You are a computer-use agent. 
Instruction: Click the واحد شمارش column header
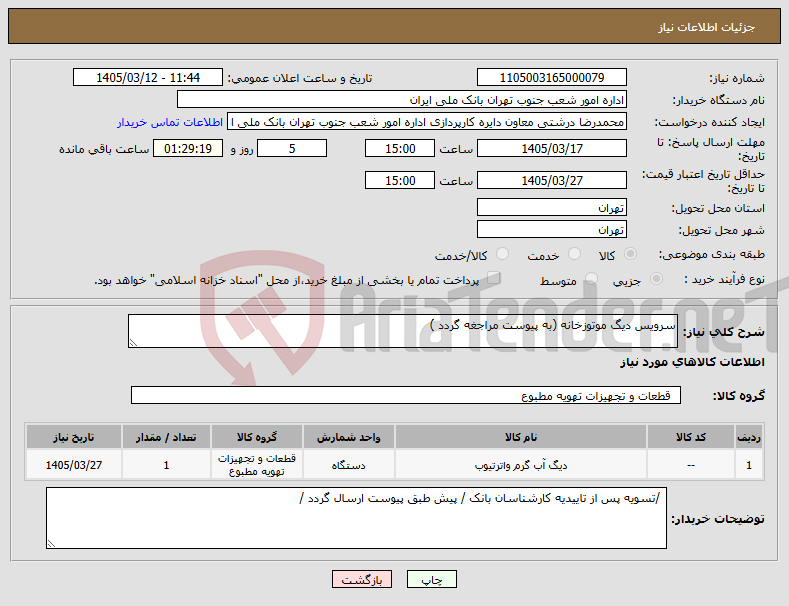[x=348, y=437]
